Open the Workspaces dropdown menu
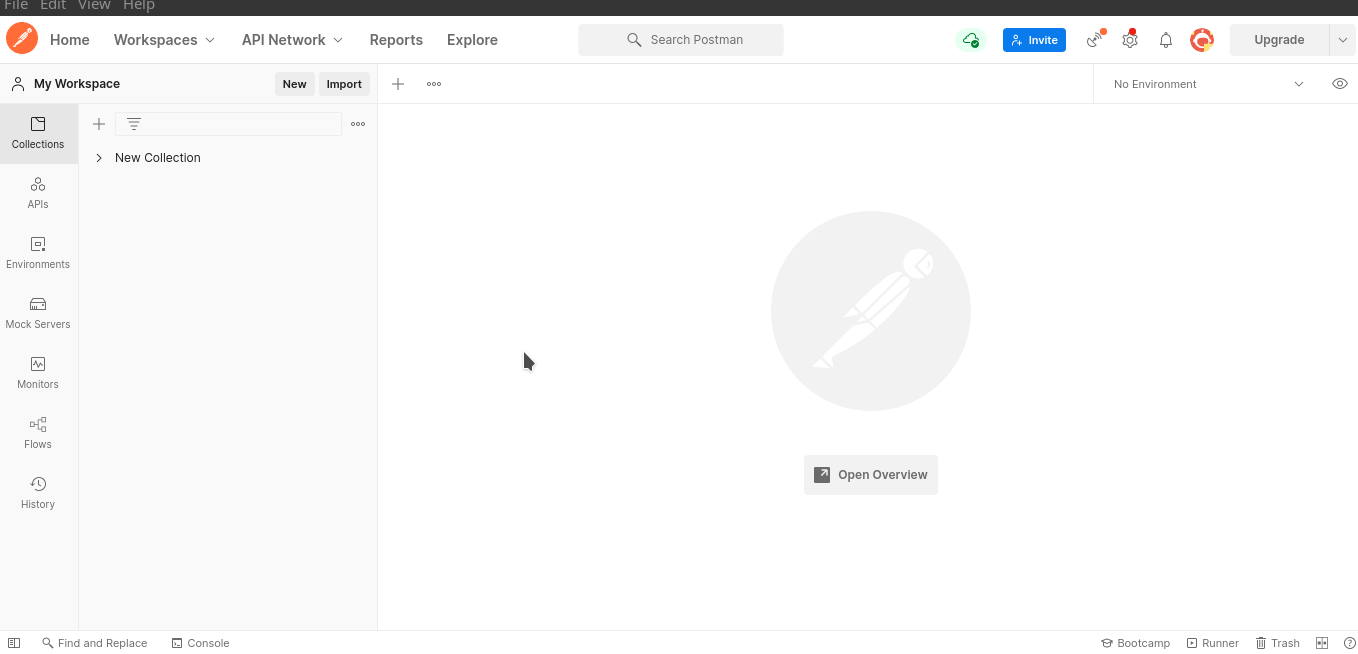 [x=164, y=40]
